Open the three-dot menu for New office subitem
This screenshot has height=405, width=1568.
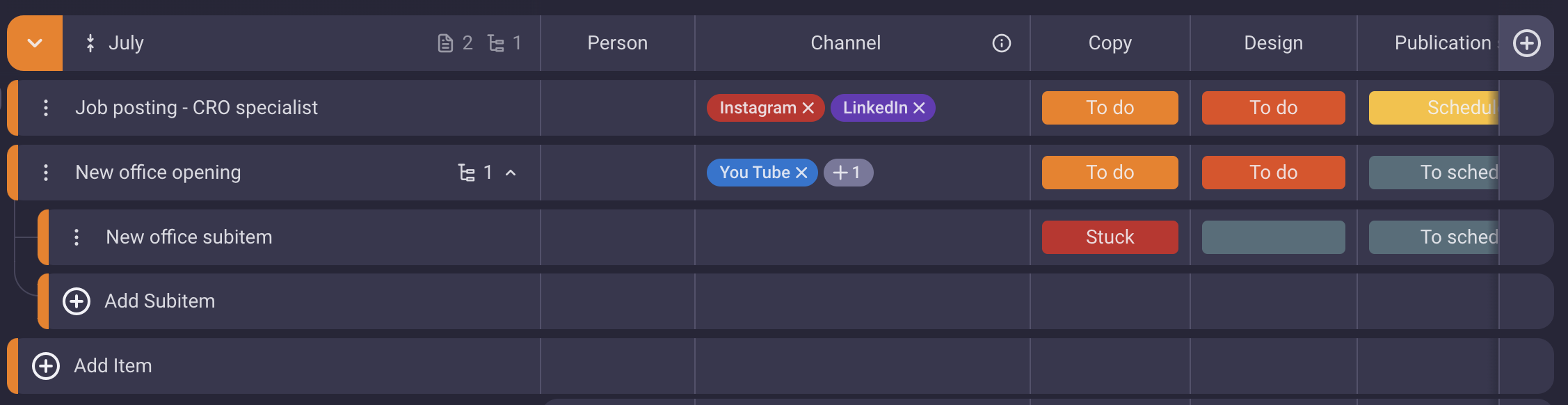tap(77, 237)
